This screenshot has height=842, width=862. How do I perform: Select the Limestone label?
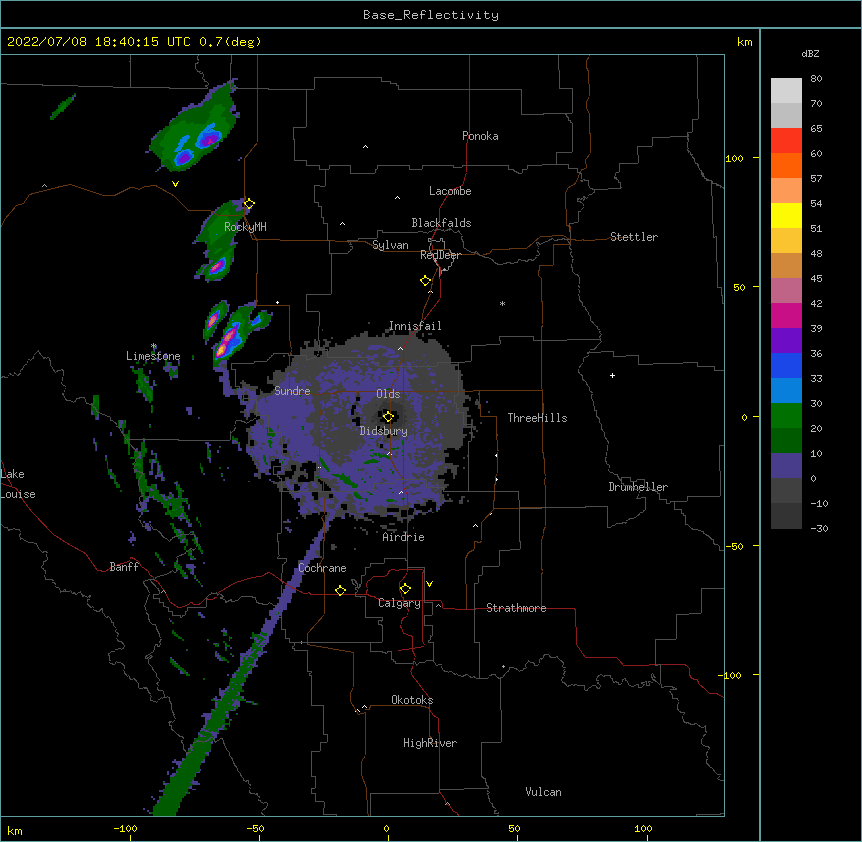click(x=153, y=356)
